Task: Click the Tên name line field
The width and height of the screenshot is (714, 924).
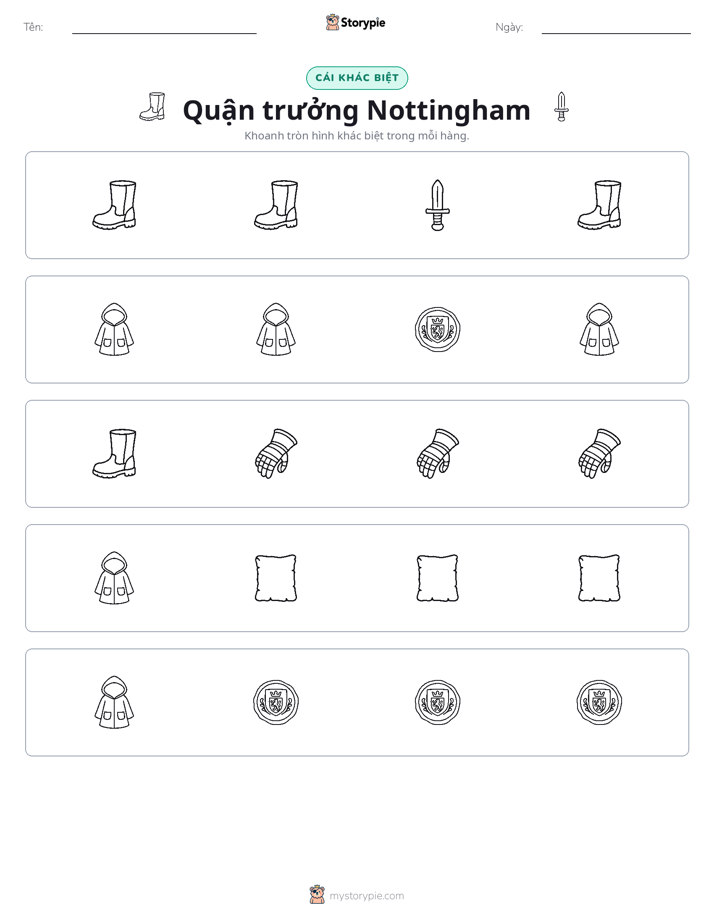Action: coord(164,27)
